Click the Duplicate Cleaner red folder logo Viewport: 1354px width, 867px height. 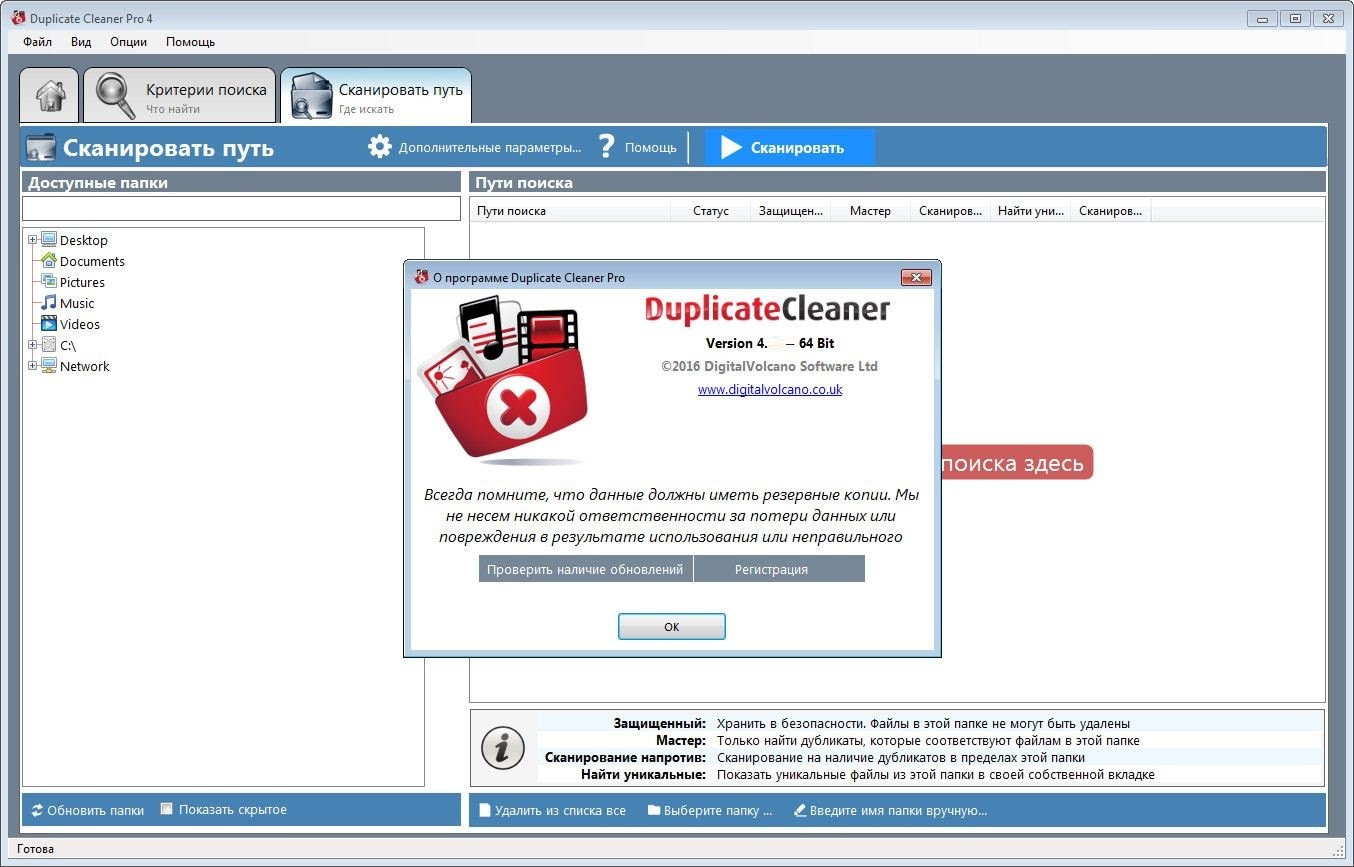click(x=502, y=382)
